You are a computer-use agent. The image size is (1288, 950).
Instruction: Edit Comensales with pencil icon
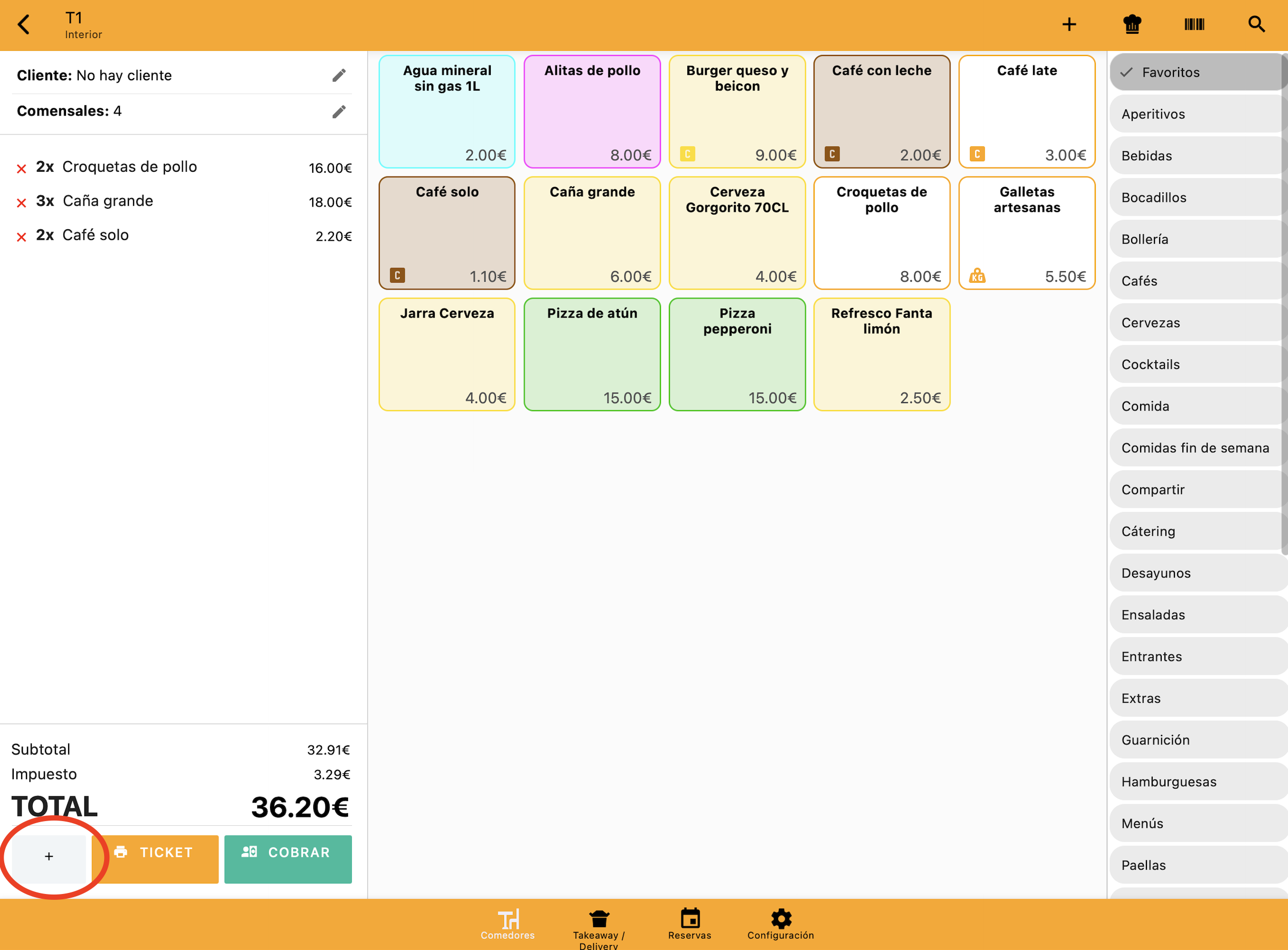coord(339,111)
